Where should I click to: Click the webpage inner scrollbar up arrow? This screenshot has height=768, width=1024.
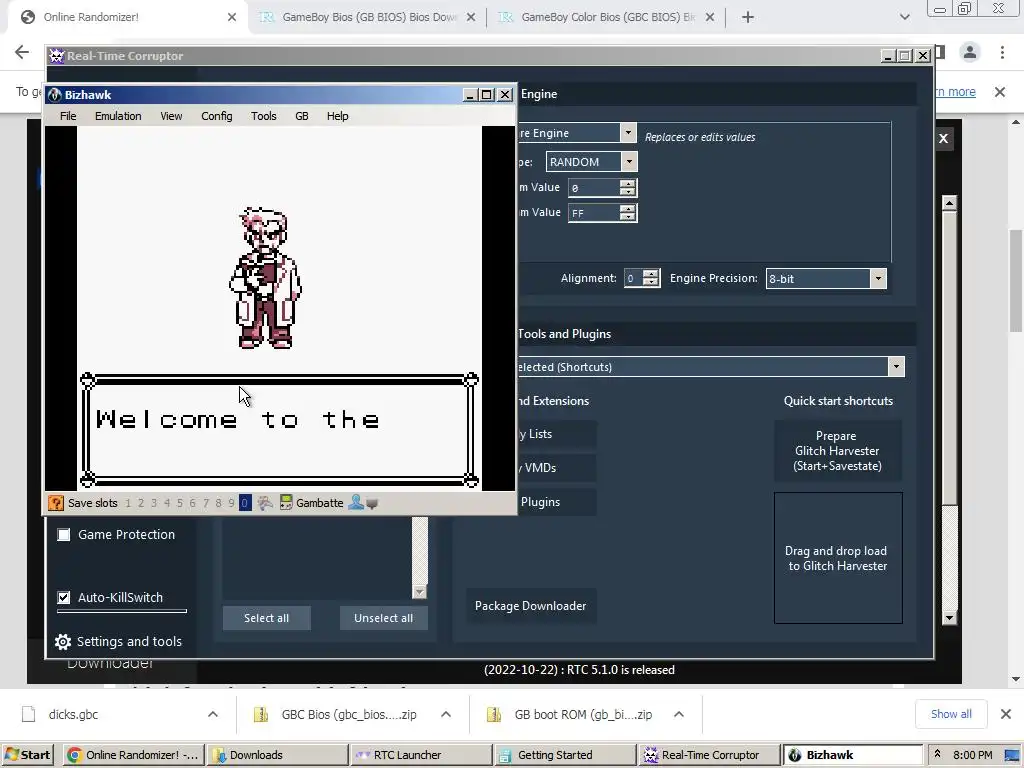click(x=950, y=203)
